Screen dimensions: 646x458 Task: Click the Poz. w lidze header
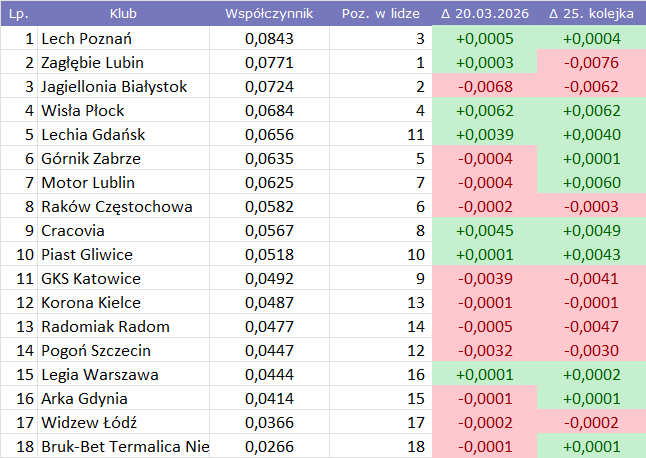tap(380, 15)
